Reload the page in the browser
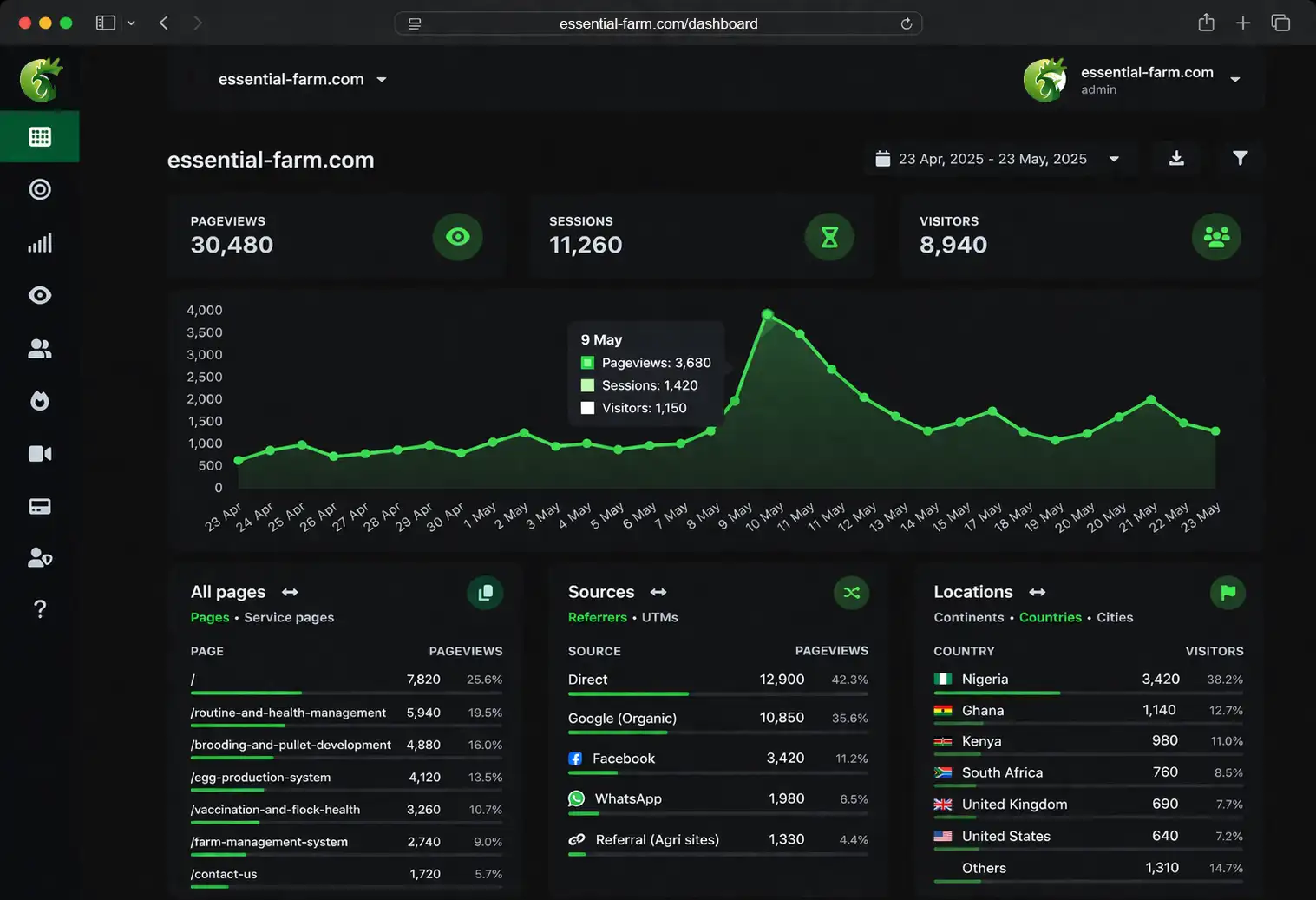Viewport: 1316px width, 900px height. point(907,23)
